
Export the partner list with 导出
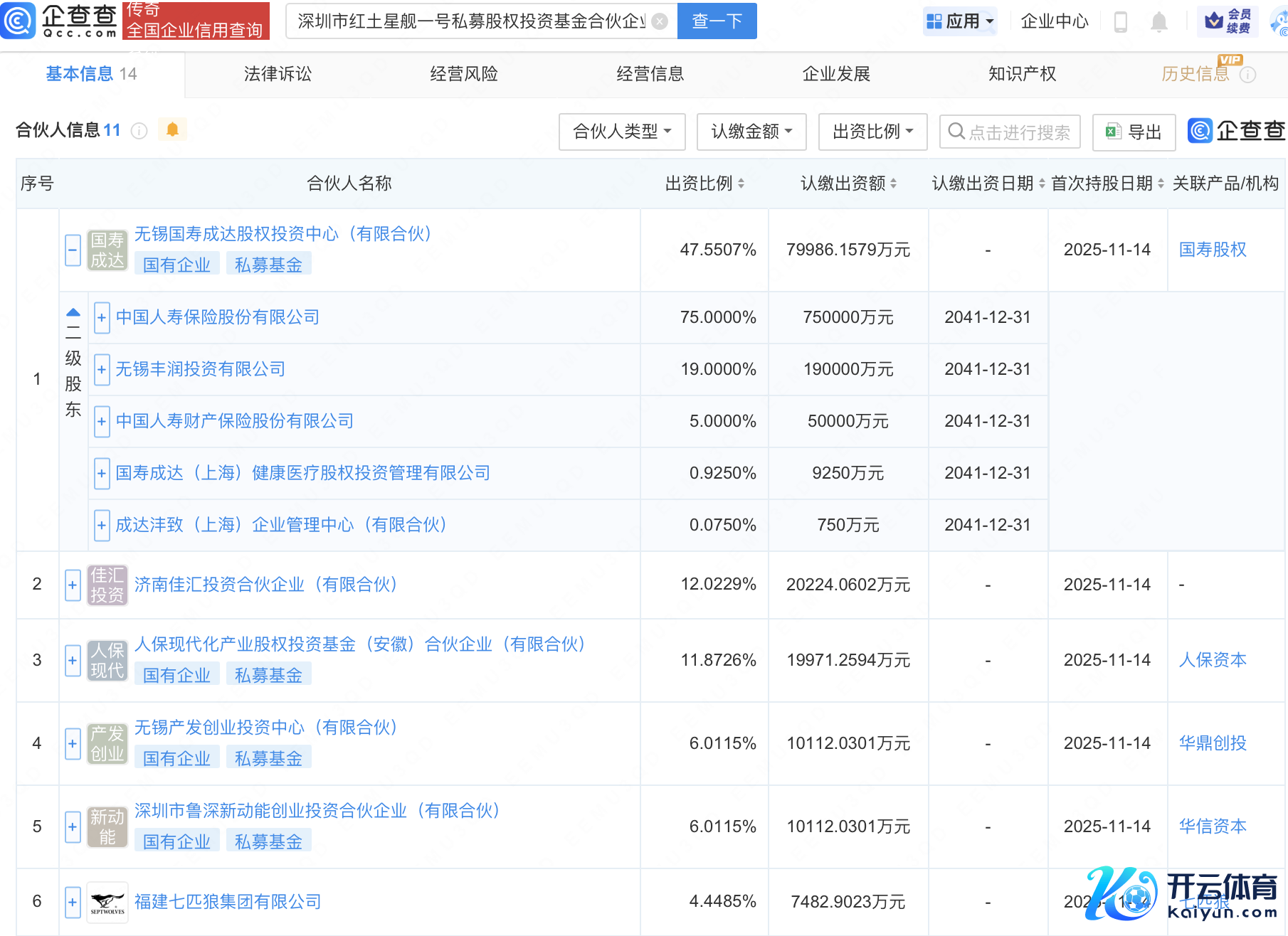1134,132
